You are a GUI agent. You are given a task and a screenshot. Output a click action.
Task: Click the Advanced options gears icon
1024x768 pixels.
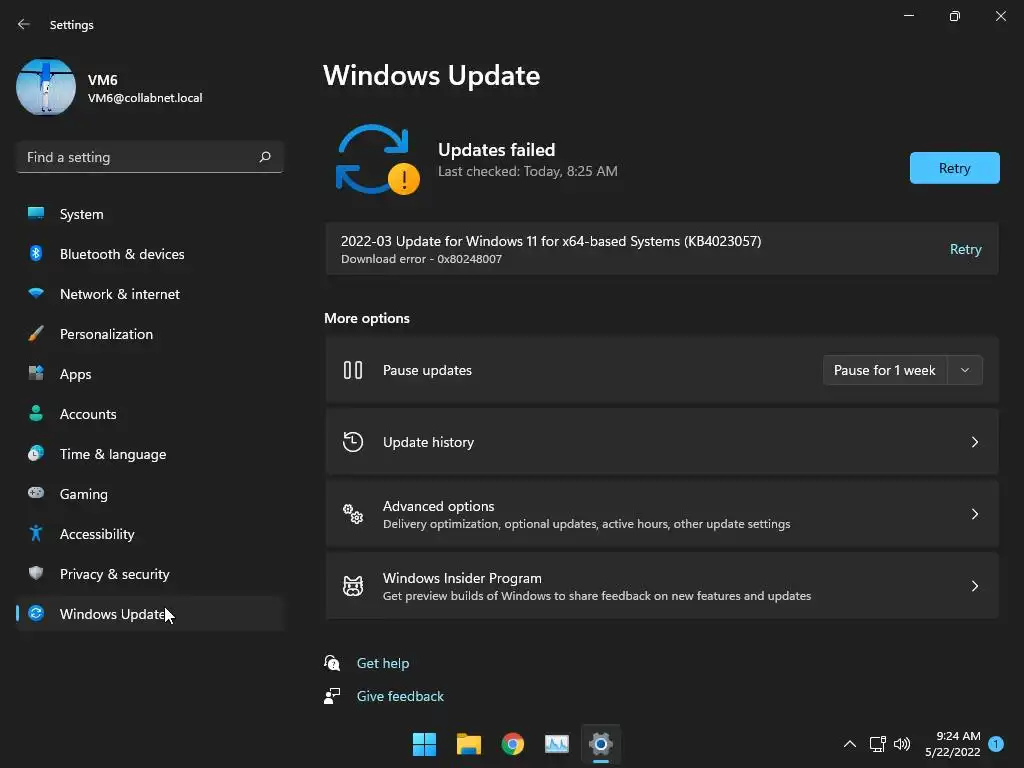(353, 514)
